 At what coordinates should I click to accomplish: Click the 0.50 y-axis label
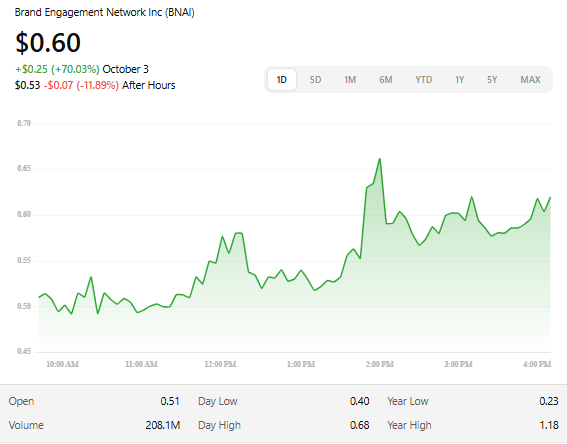click(24, 306)
